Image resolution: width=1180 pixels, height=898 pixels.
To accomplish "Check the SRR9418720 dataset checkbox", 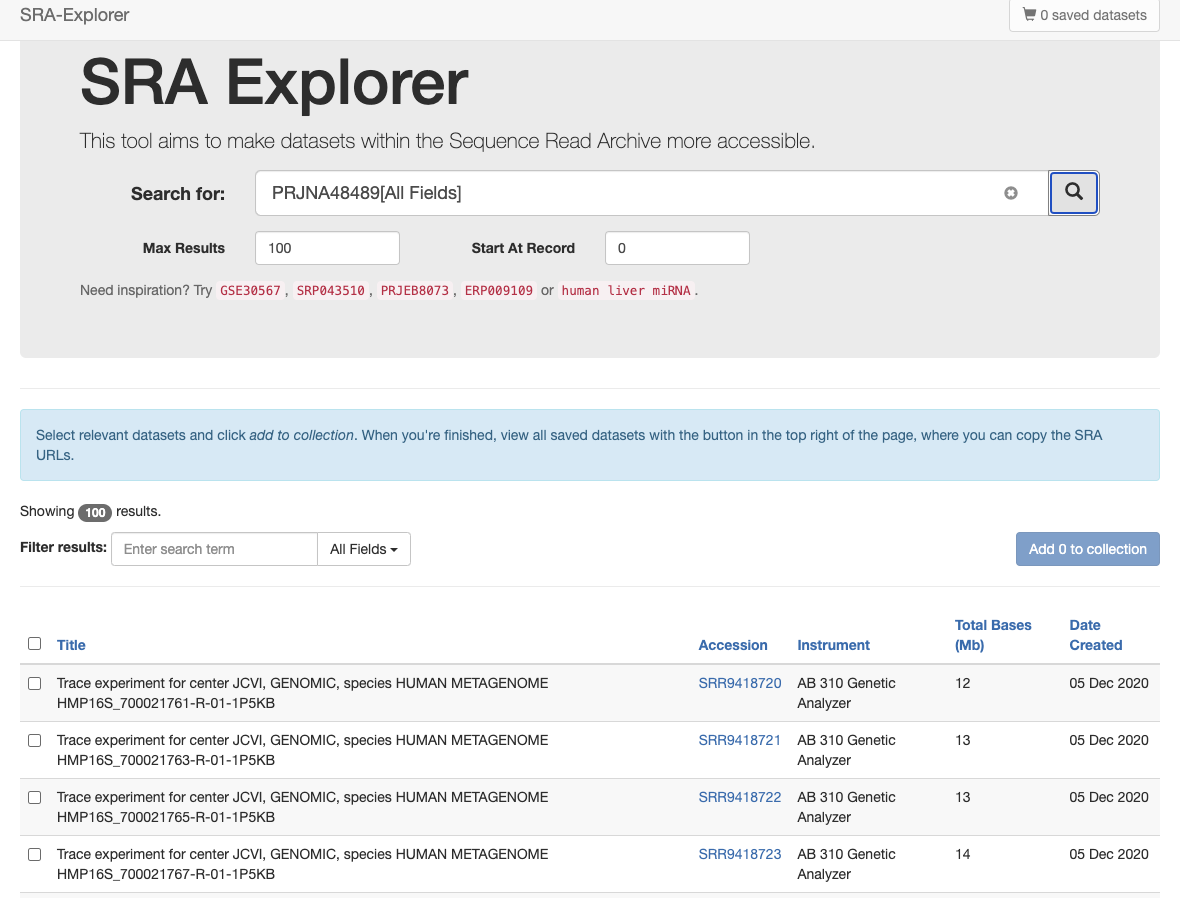I will [x=34, y=683].
